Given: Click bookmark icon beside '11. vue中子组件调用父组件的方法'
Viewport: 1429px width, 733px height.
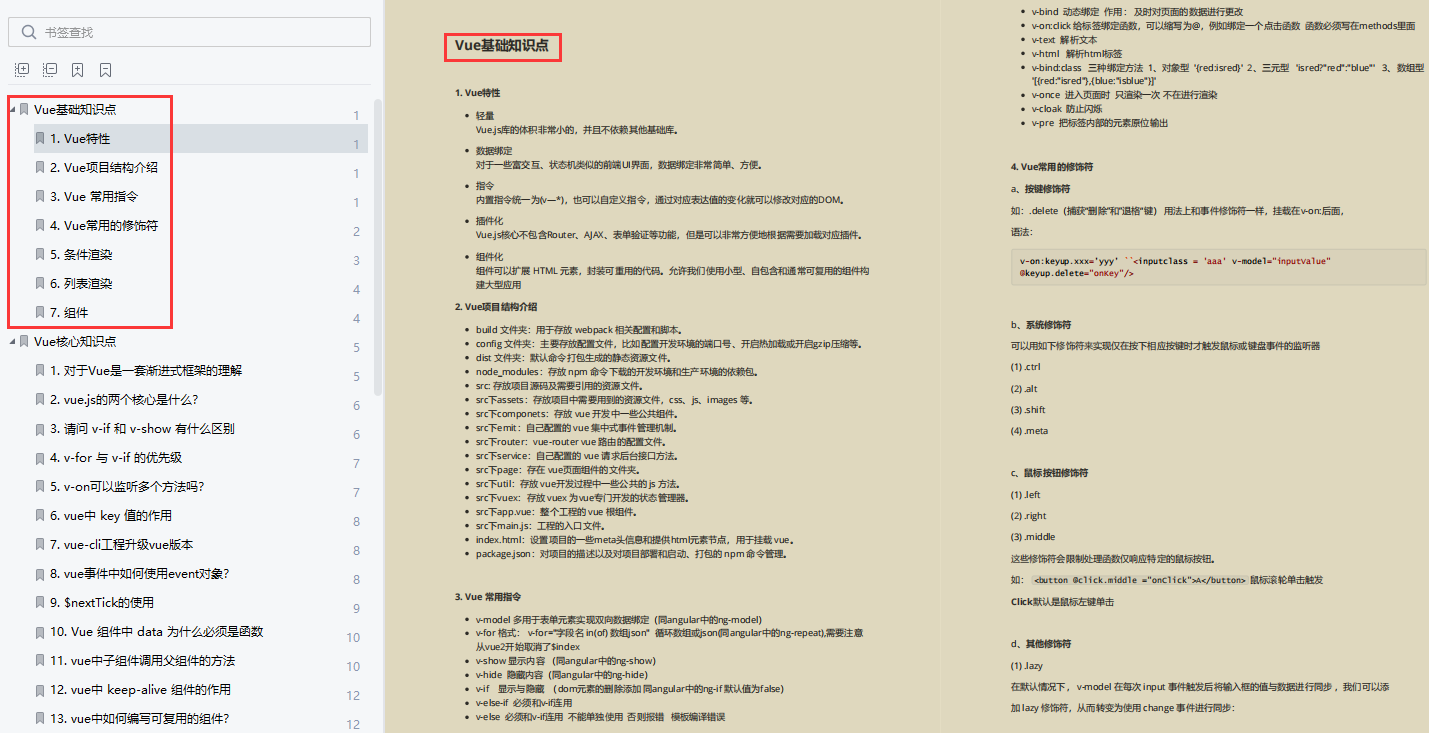Looking at the screenshot, I should point(39,661).
